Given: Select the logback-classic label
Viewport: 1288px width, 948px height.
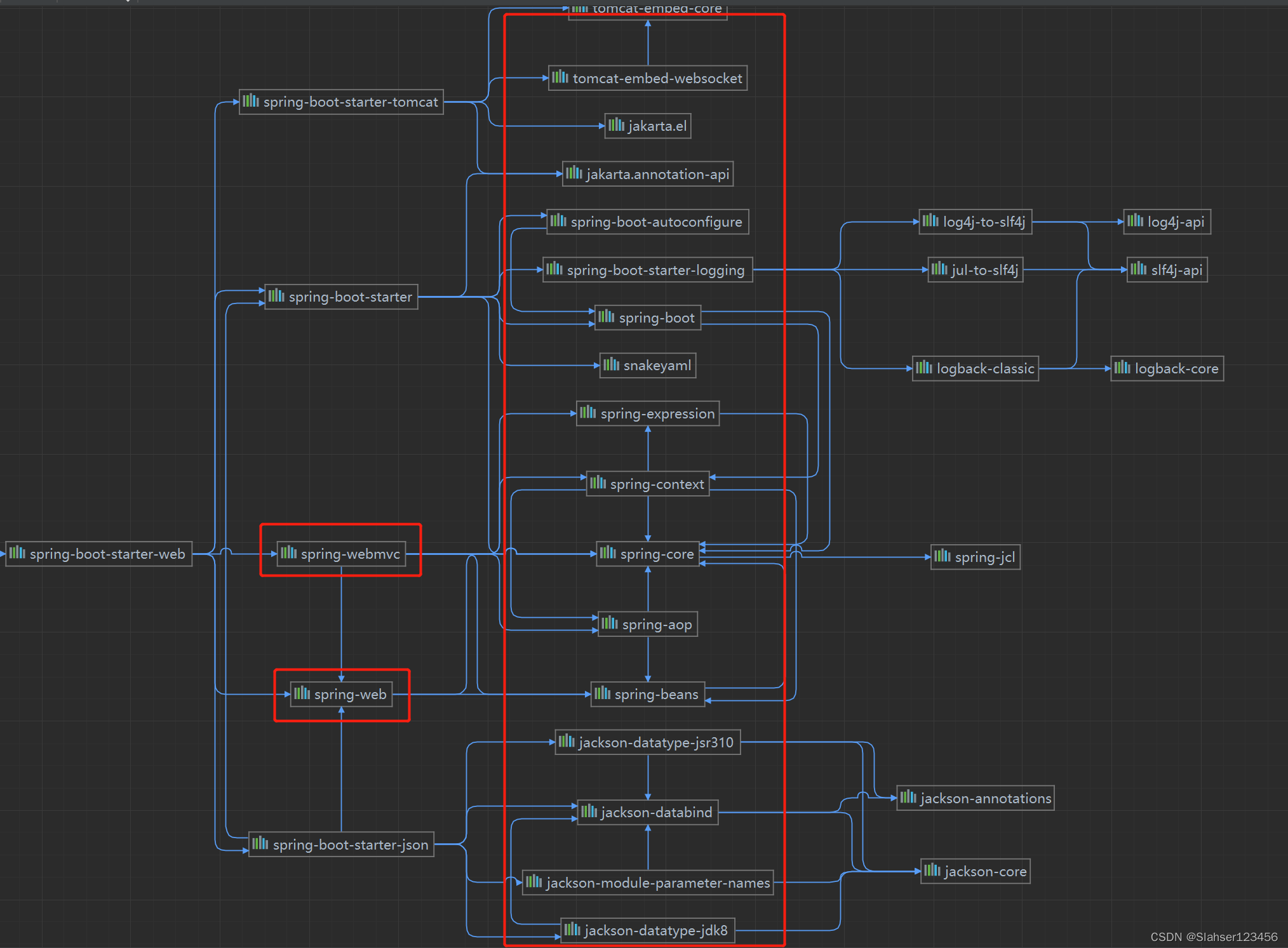Looking at the screenshot, I should click(986, 369).
